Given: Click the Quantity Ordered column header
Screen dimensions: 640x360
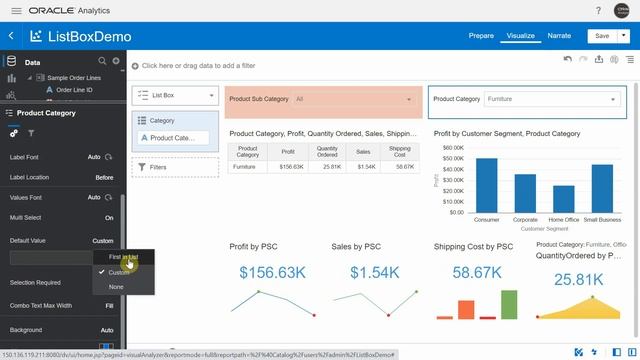Looking at the screenshot, I should [327, 152].
